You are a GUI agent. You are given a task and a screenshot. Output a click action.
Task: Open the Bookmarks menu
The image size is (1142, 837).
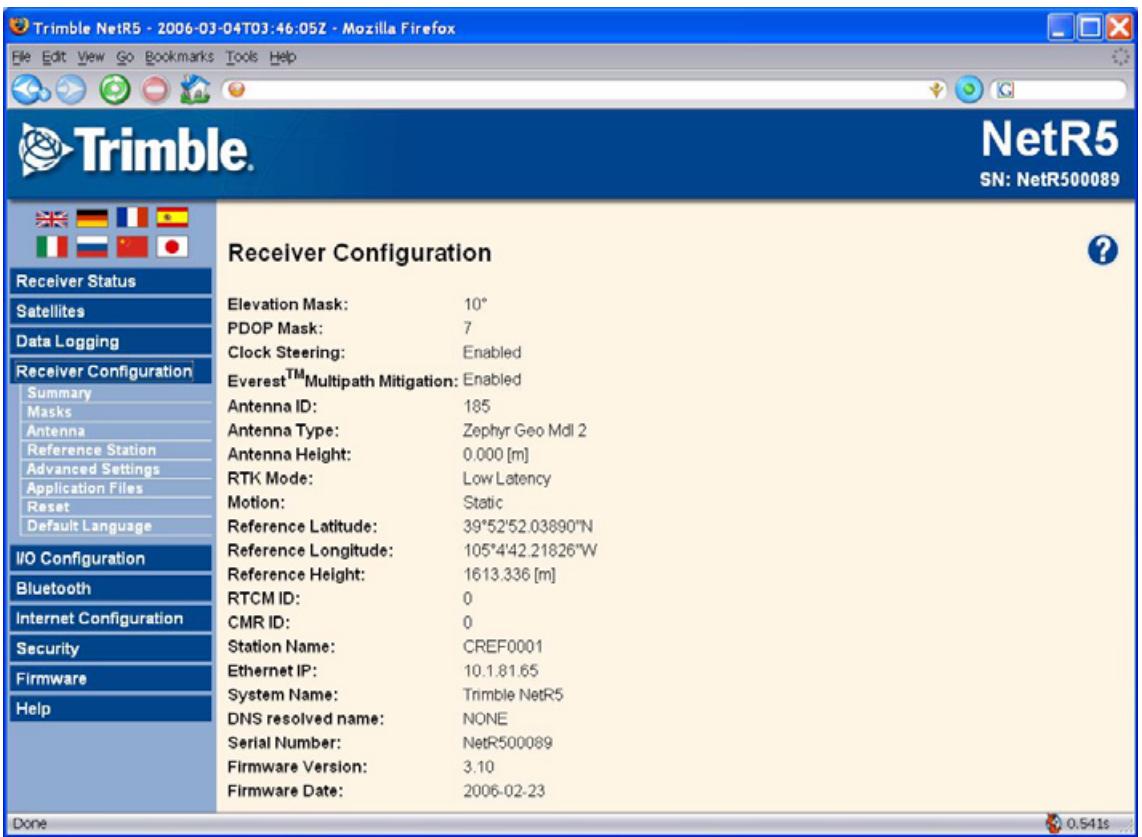(178, 57)
